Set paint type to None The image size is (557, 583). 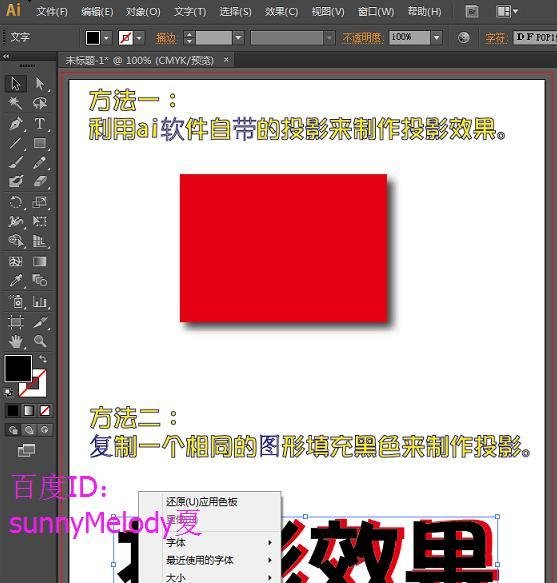[x=45, y=410]
